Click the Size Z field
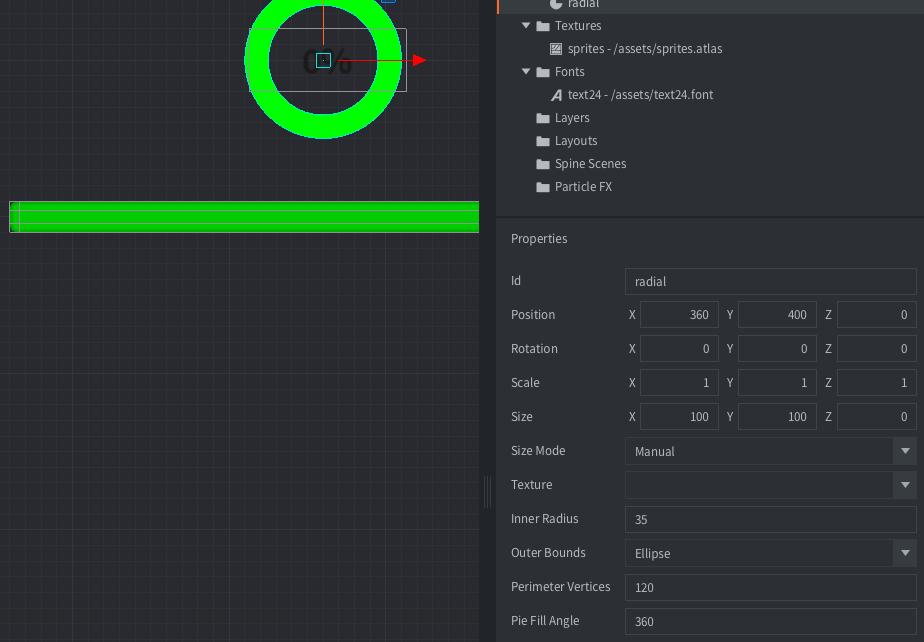The image size is (924, 642). tap(877, 417)
